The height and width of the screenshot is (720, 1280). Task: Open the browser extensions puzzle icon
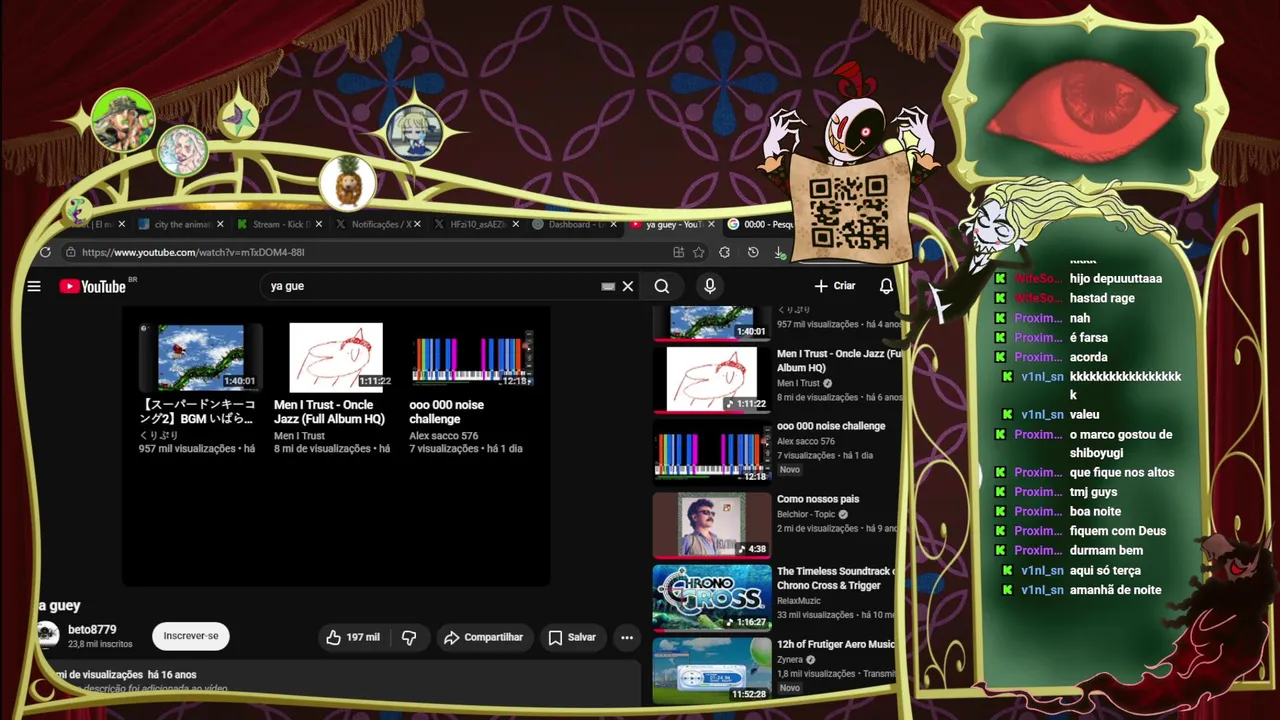click(x=725, y=252)
